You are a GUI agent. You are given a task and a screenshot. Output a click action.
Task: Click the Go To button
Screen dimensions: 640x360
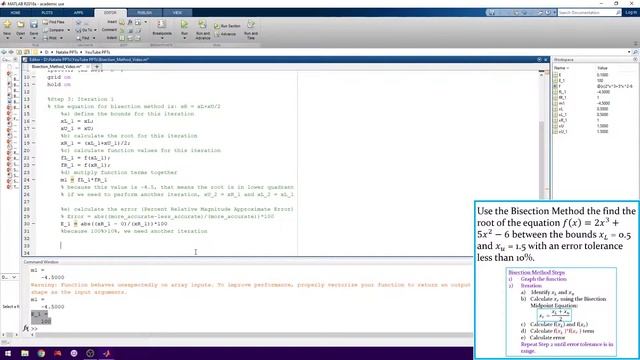coord(84,30)
